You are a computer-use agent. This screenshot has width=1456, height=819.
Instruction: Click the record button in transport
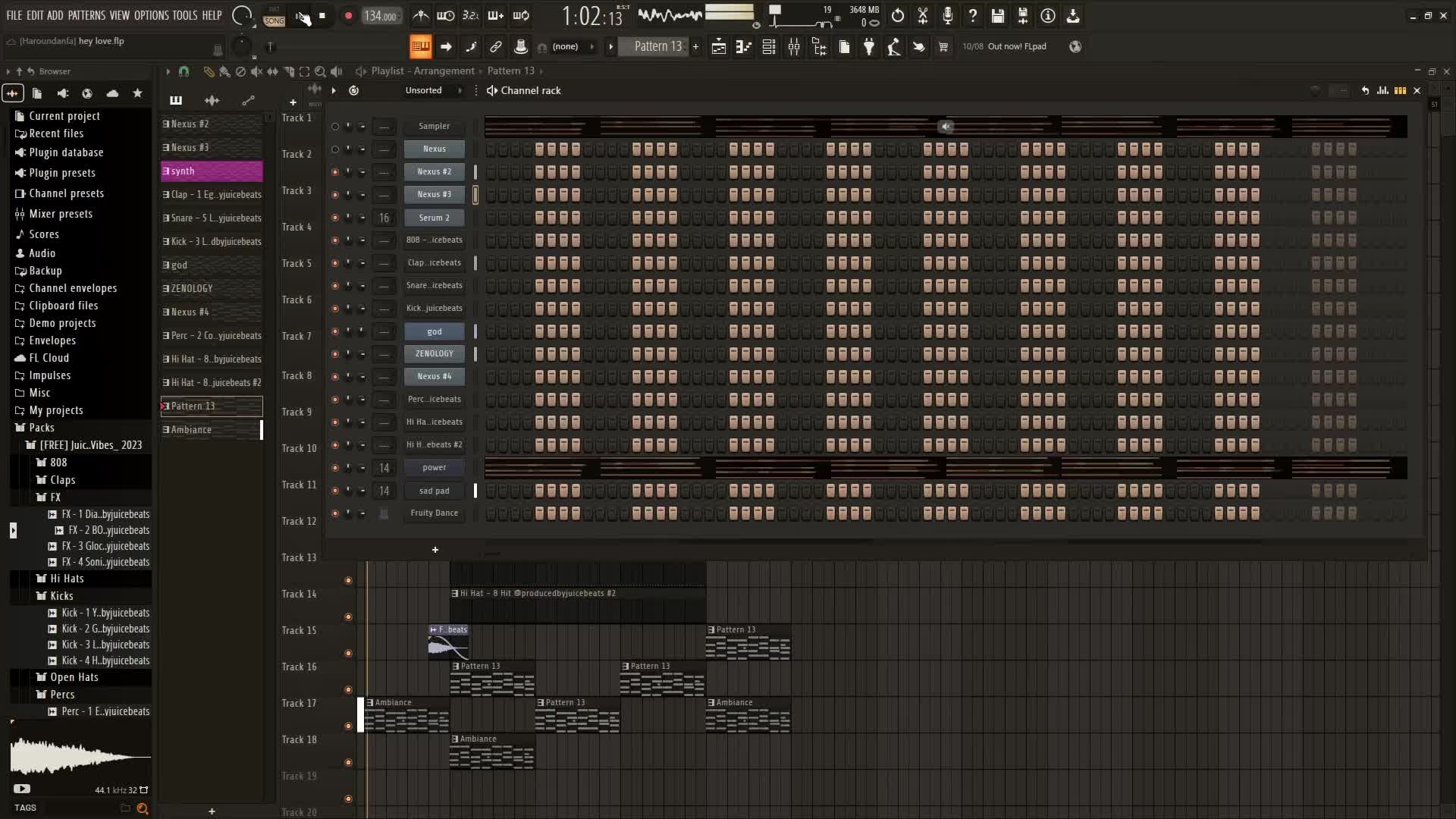[348, 16]
